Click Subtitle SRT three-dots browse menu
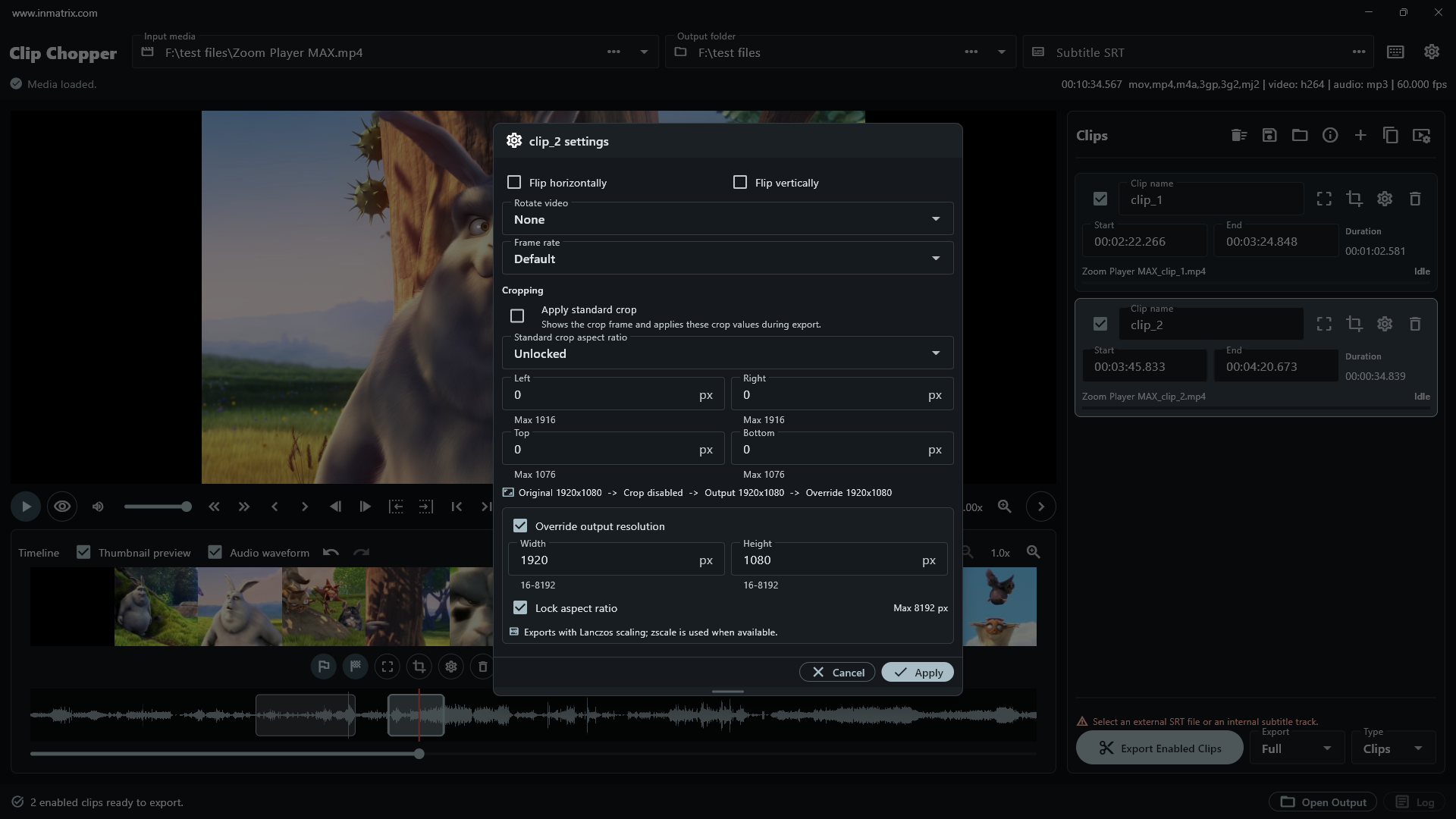Viewport: 1456px width, 819px height. (1359, 52)
